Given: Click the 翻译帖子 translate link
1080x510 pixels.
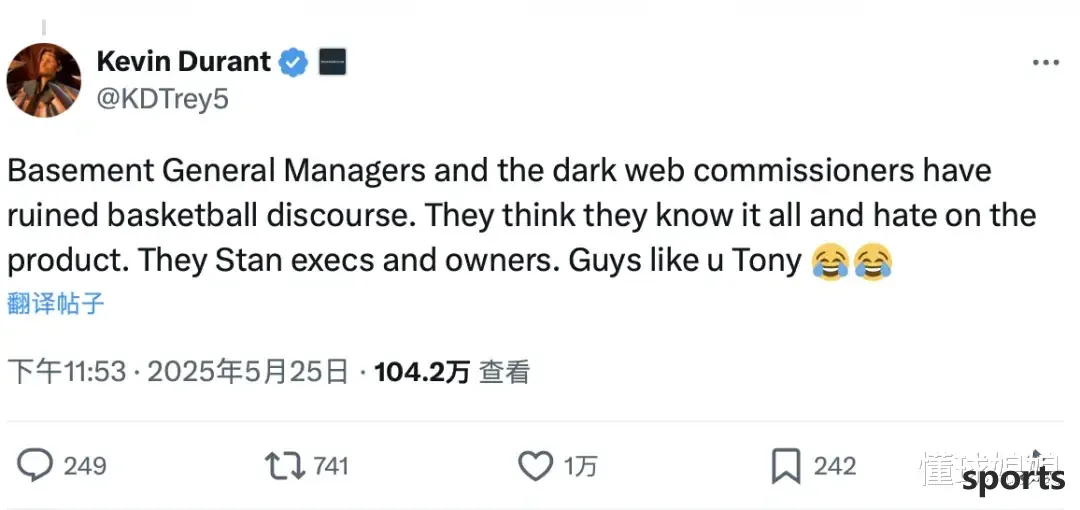Looking at the screenshot, I should click(56, 304).
